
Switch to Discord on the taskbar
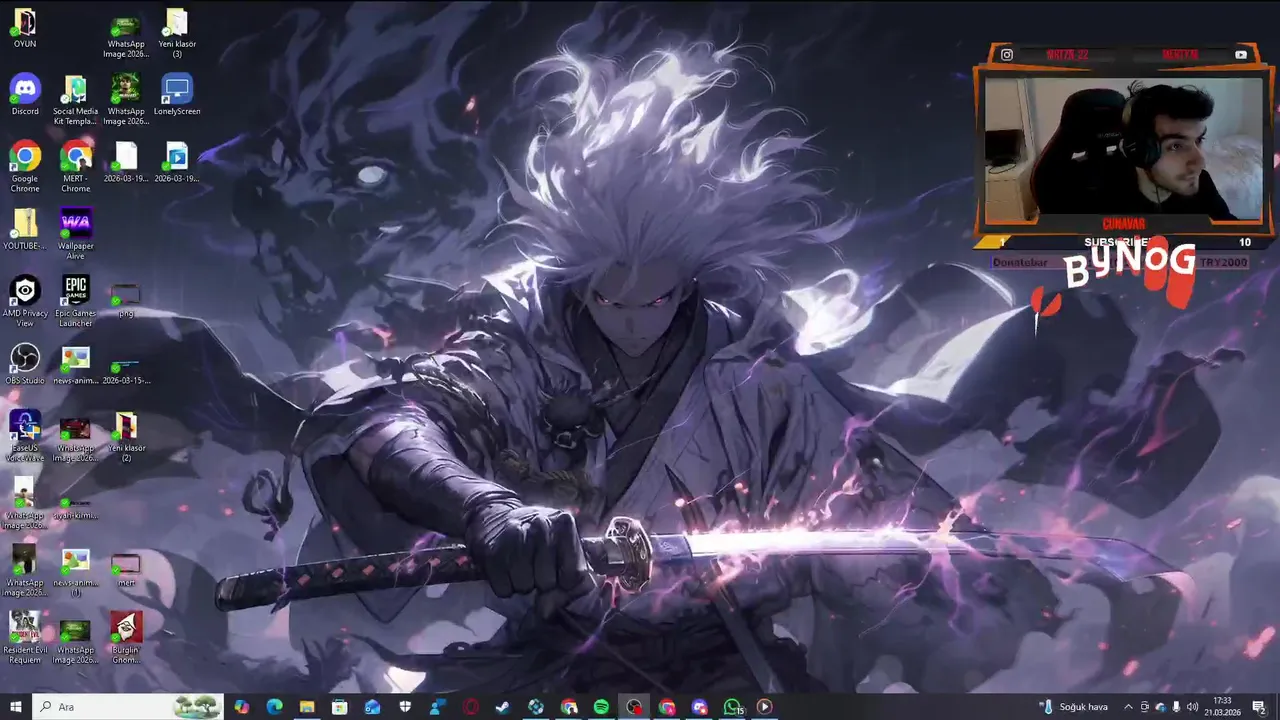coord(700,707)
